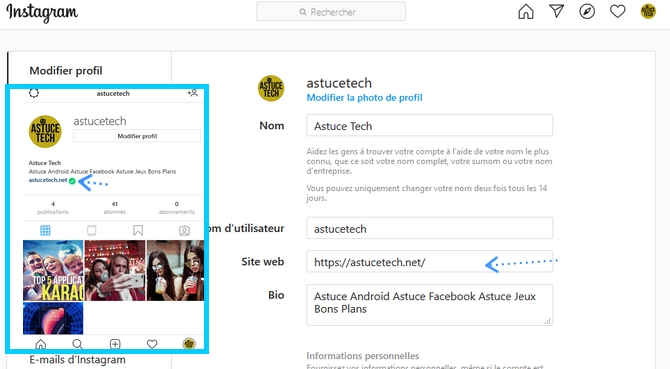The image size is (670, 369).
Task: Click profile avatar in preview bottom bar
Action: [189, 344]
